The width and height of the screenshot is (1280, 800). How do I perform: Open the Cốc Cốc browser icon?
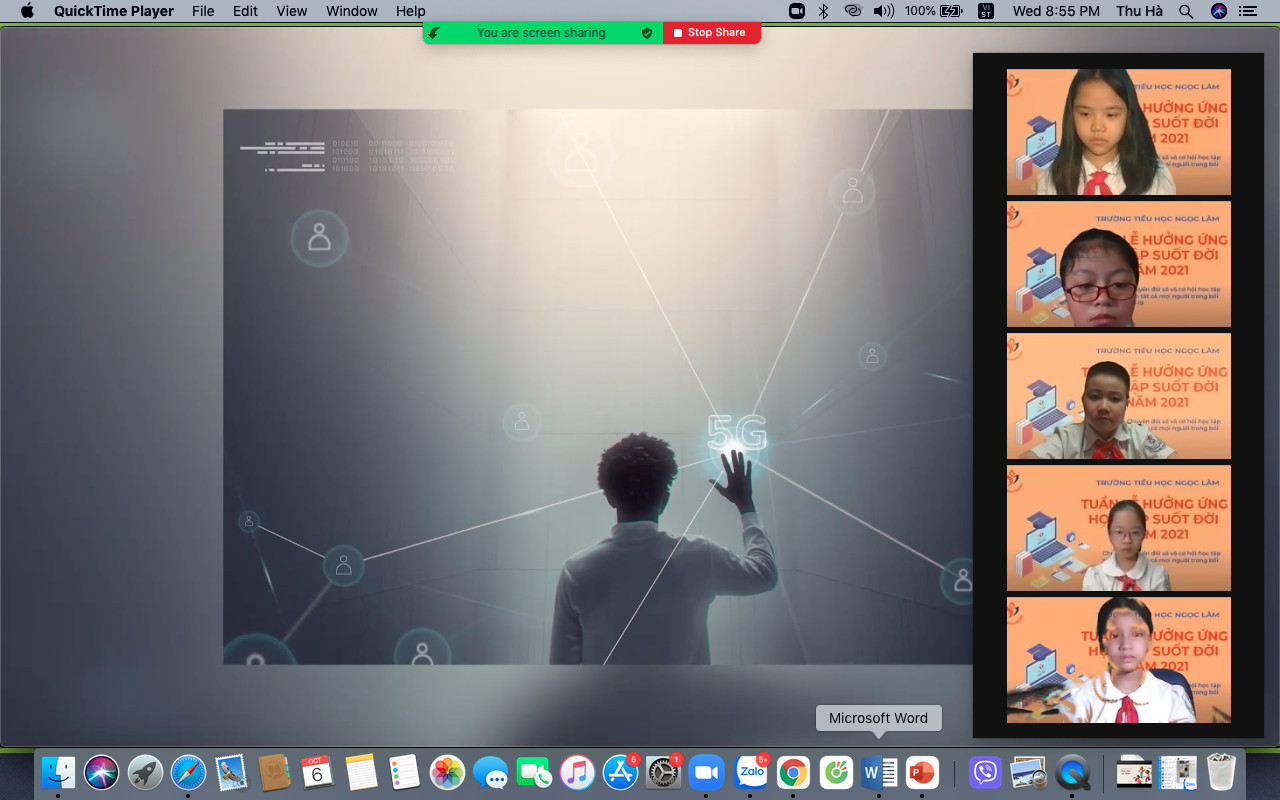tap(836, 772)
